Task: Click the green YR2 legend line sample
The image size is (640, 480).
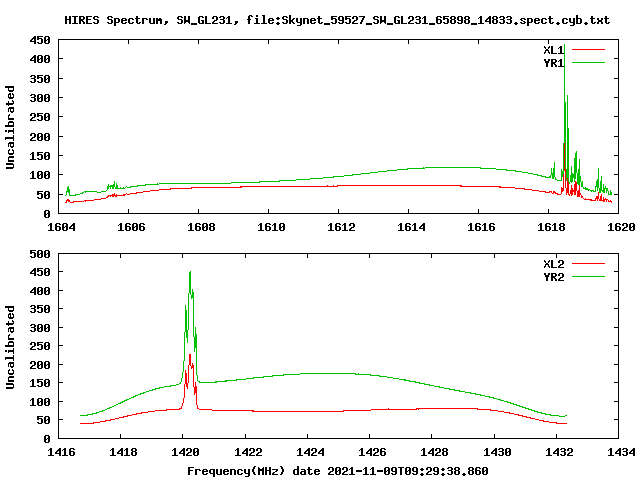Action: click(588, 276)
